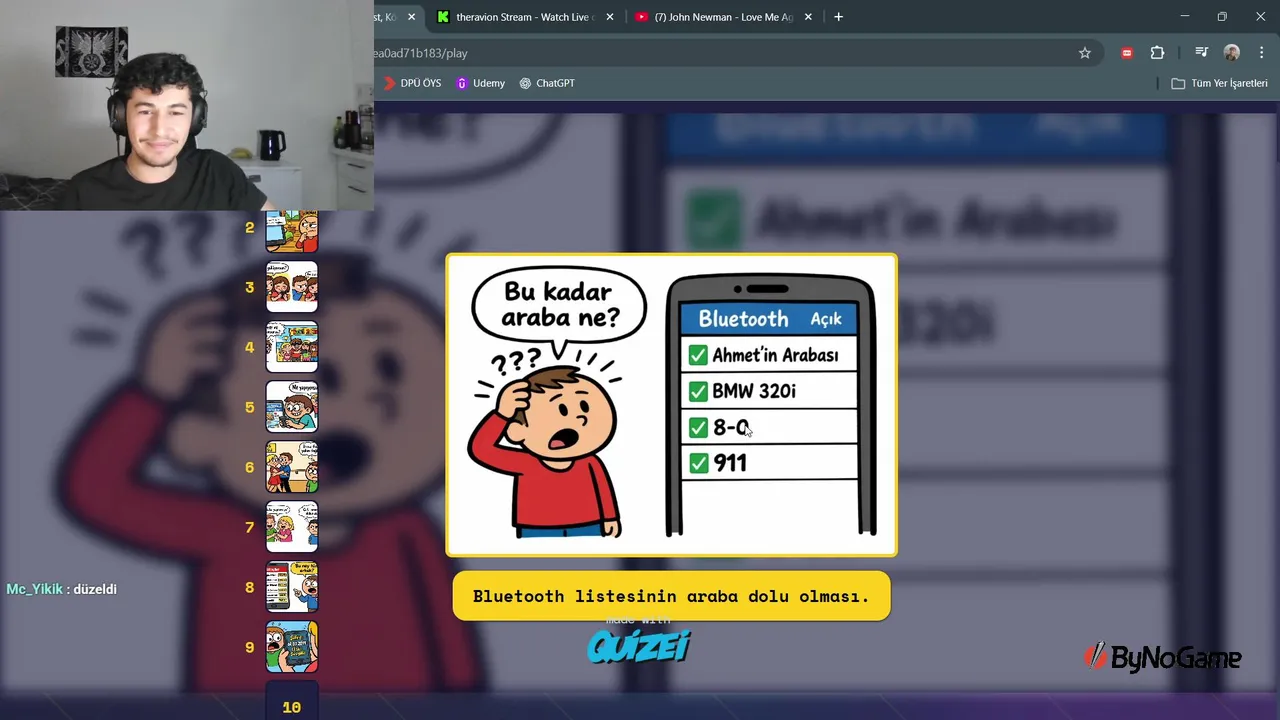Open the Chrome three-dot menu
1280x720 pixels.
pyautogui.click(x=1262, y=53)
